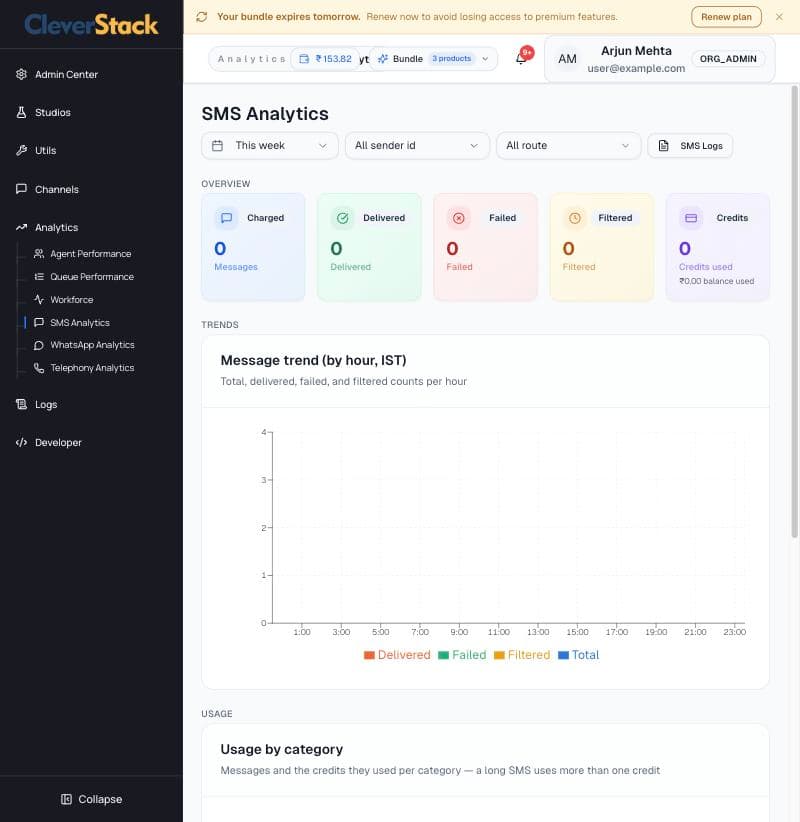The height and width of the screenshot is (822, 800).
Task: Click the AM user avatar
Action: point(567,59)
